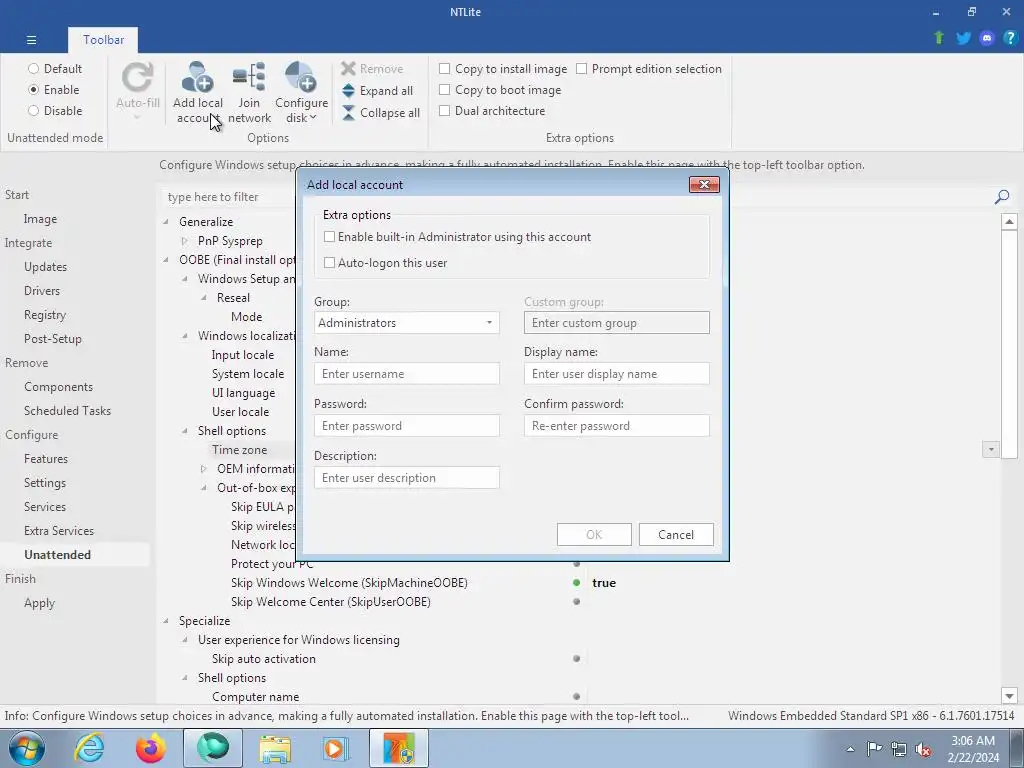Enable built-in Administrator using this account
Image resolution: width=1024 pixels, height=768 pixels.
[x=329, y=237]
